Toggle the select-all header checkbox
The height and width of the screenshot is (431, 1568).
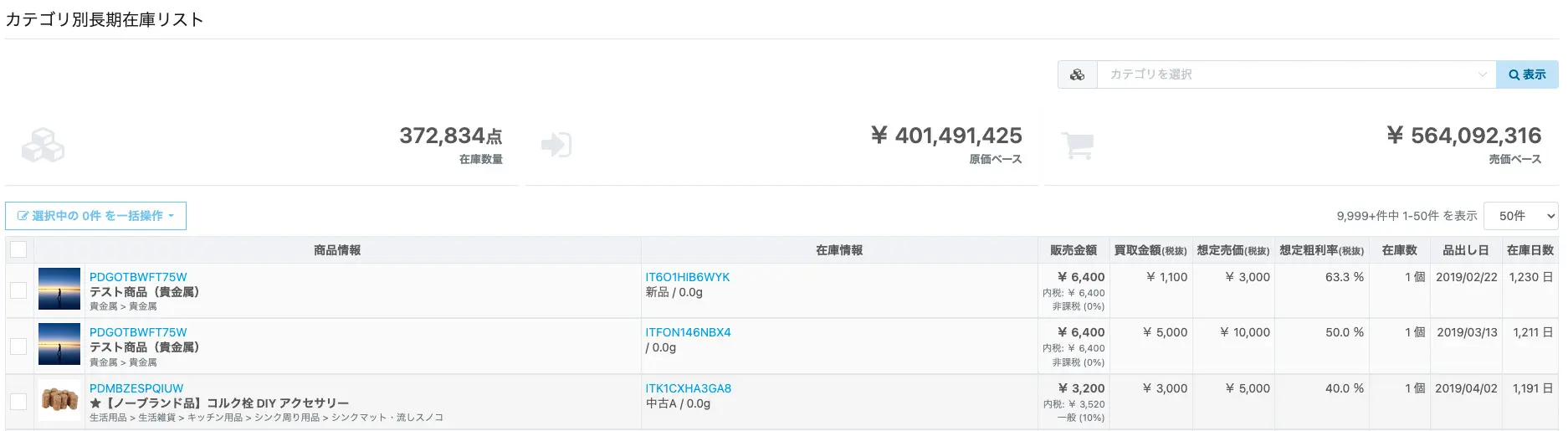18,249
